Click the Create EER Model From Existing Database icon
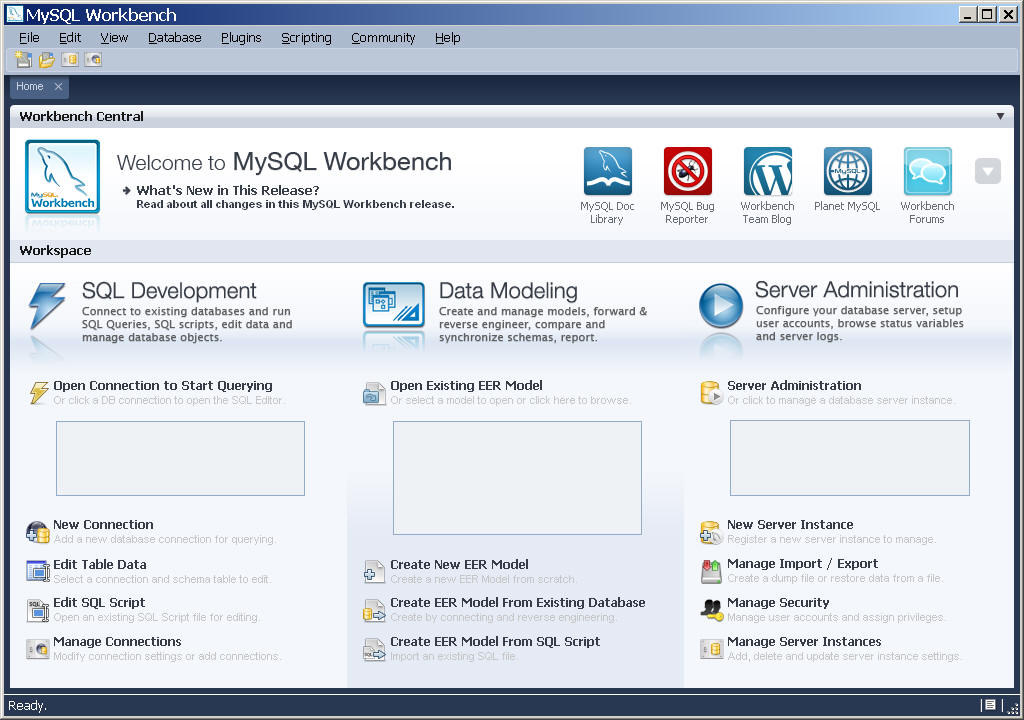This screenshot has width=1024, height=720. [374, 610]
